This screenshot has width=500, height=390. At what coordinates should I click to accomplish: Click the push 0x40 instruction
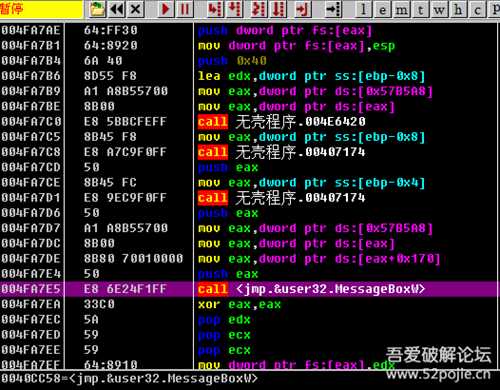(232, 61)
